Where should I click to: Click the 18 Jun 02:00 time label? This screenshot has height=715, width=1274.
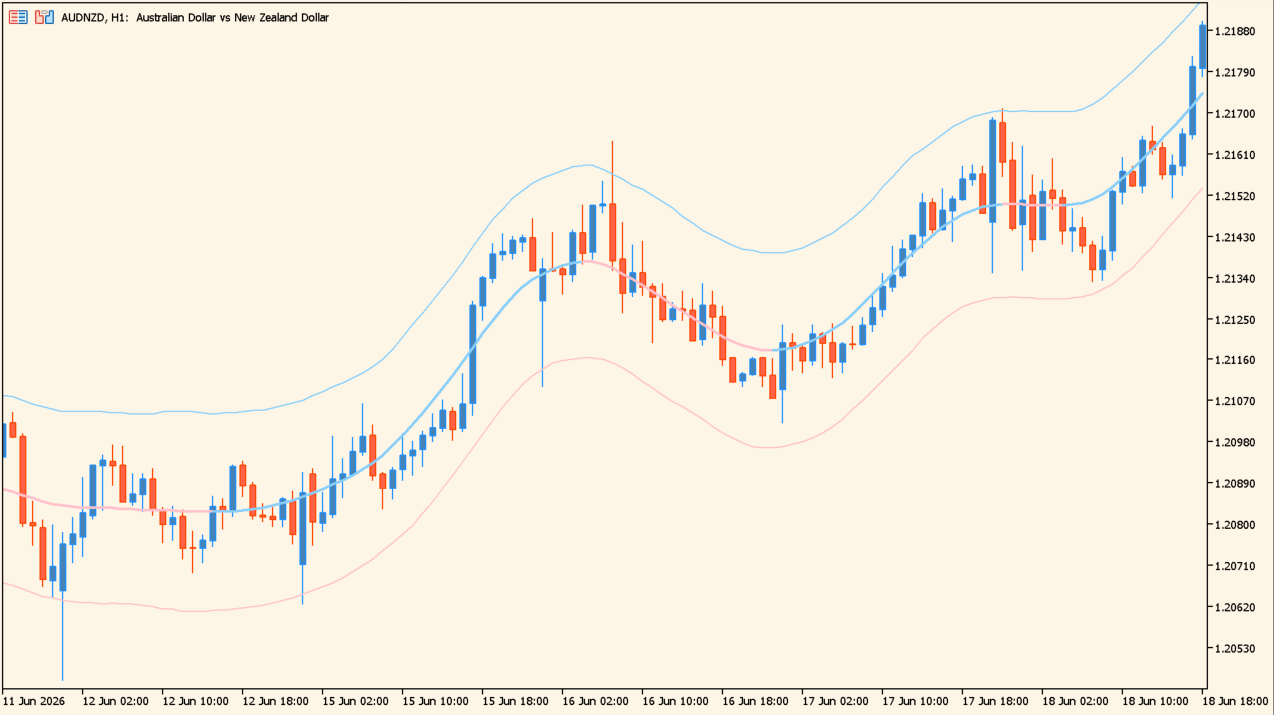pyautogui.click(x=1075, y=701)
